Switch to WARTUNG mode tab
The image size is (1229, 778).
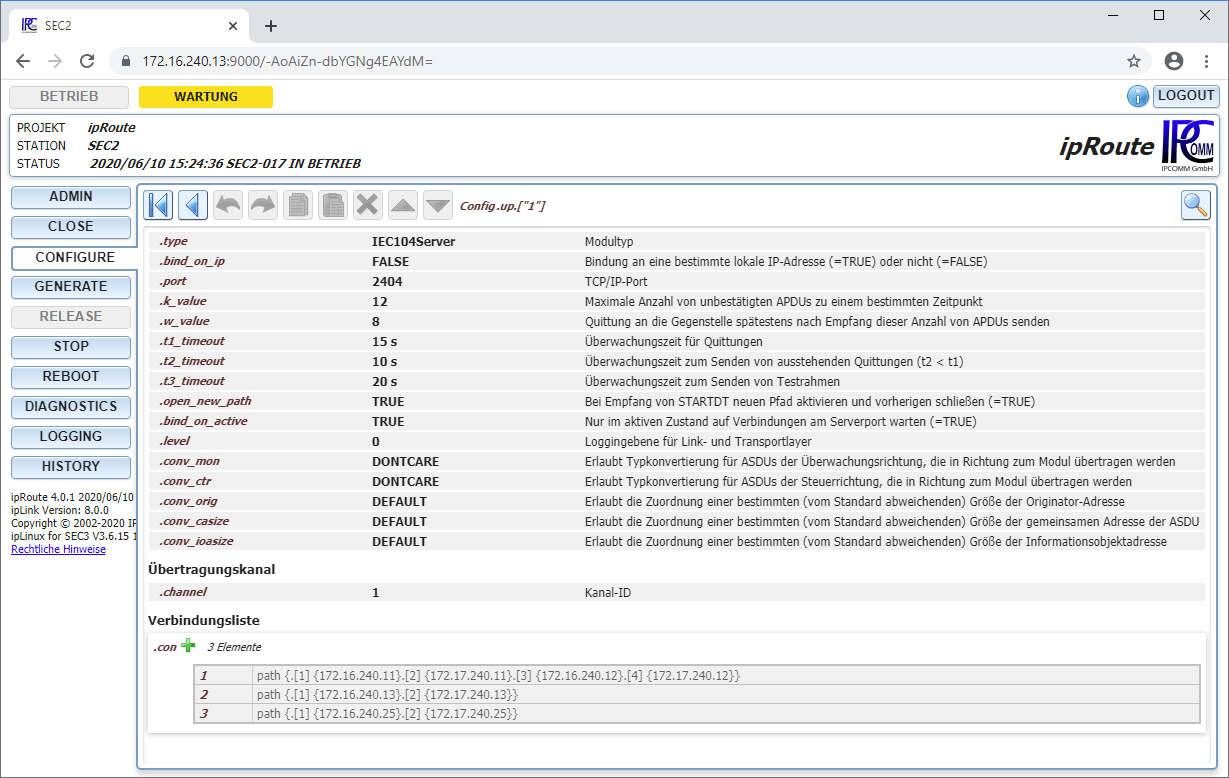[206, 97]
